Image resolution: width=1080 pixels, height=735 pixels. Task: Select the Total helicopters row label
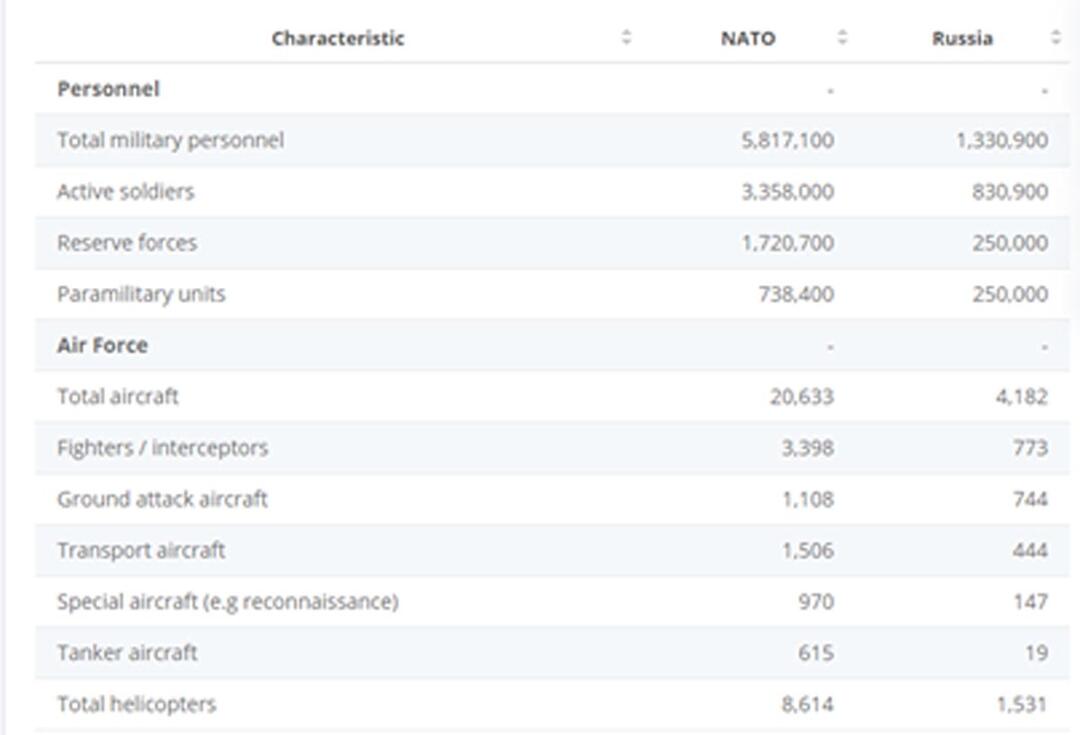point(136,704)
